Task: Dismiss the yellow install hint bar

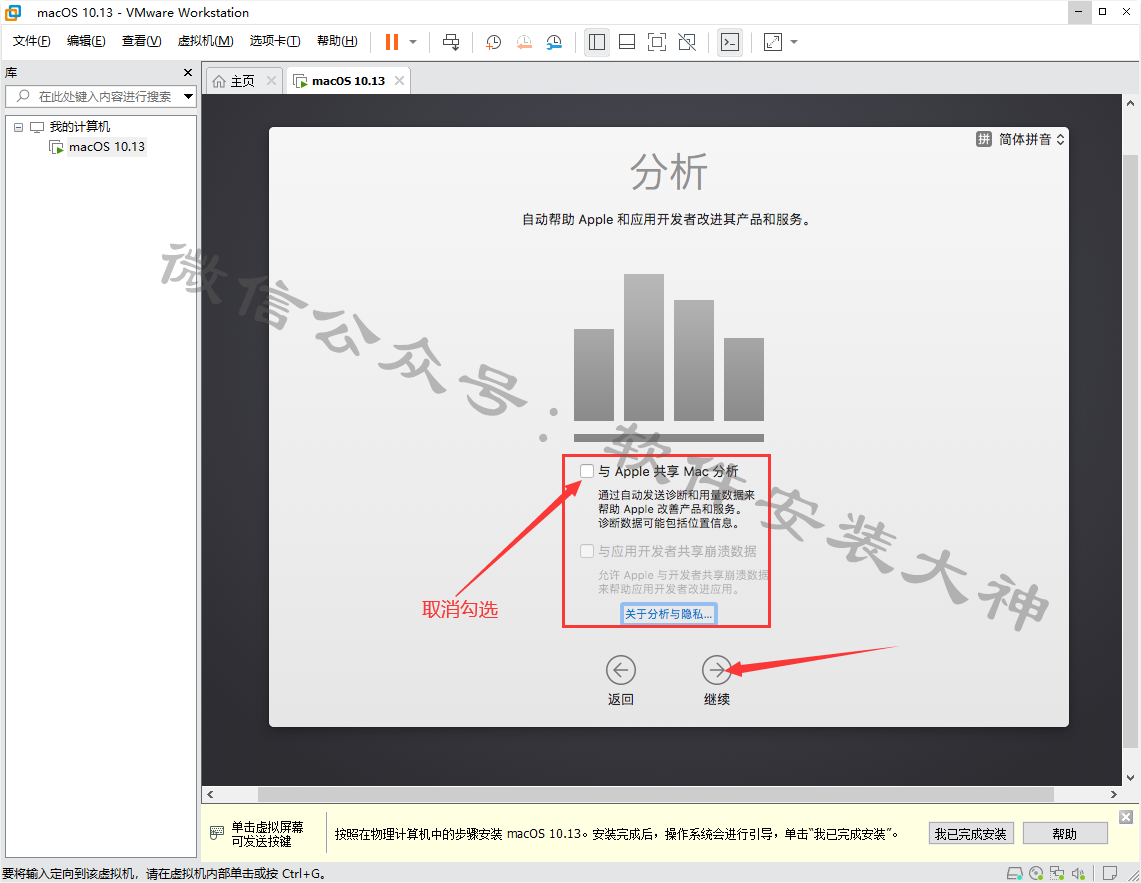Action: click(1126, 817)
